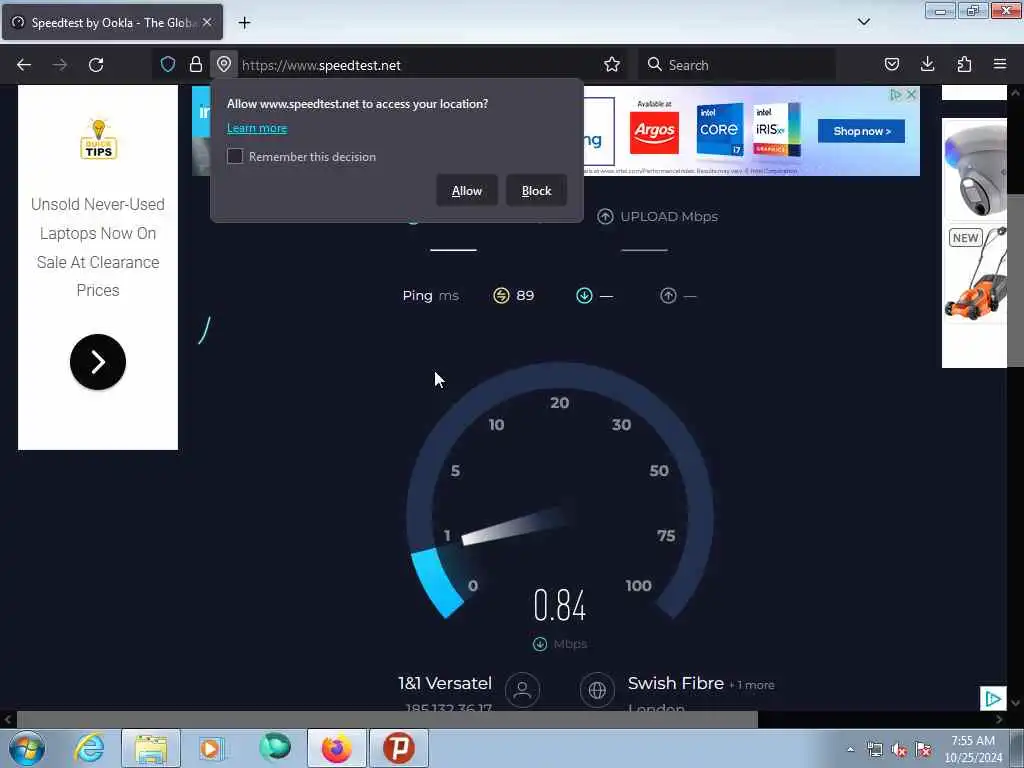Click the lawn mower ad thumbnail
Viewport: 1024px width, 768px height.
(976, 274)
